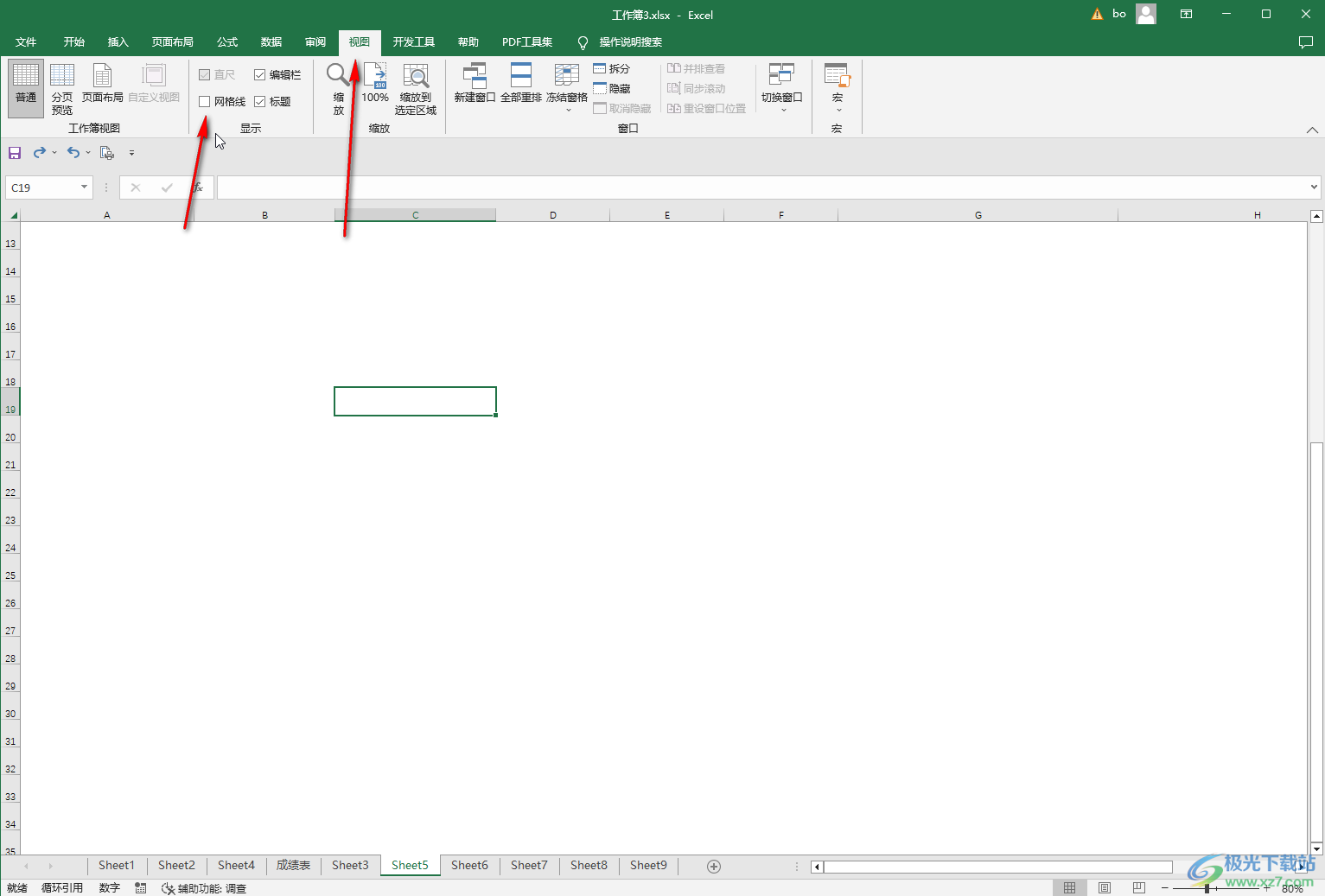Image resolution: width=1325 pixels, height=896 pixels.
Task: Open the Undo history dropdown arrow
Action: coord(88,153)
